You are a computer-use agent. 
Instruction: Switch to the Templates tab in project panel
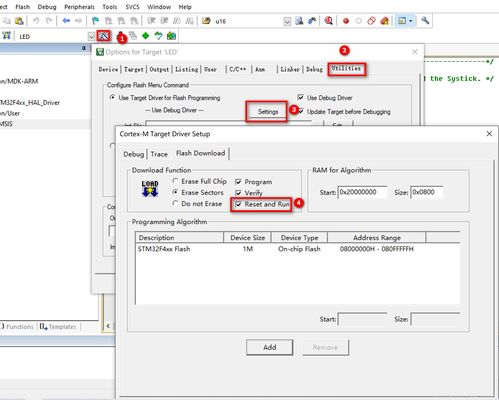point(58,327)
